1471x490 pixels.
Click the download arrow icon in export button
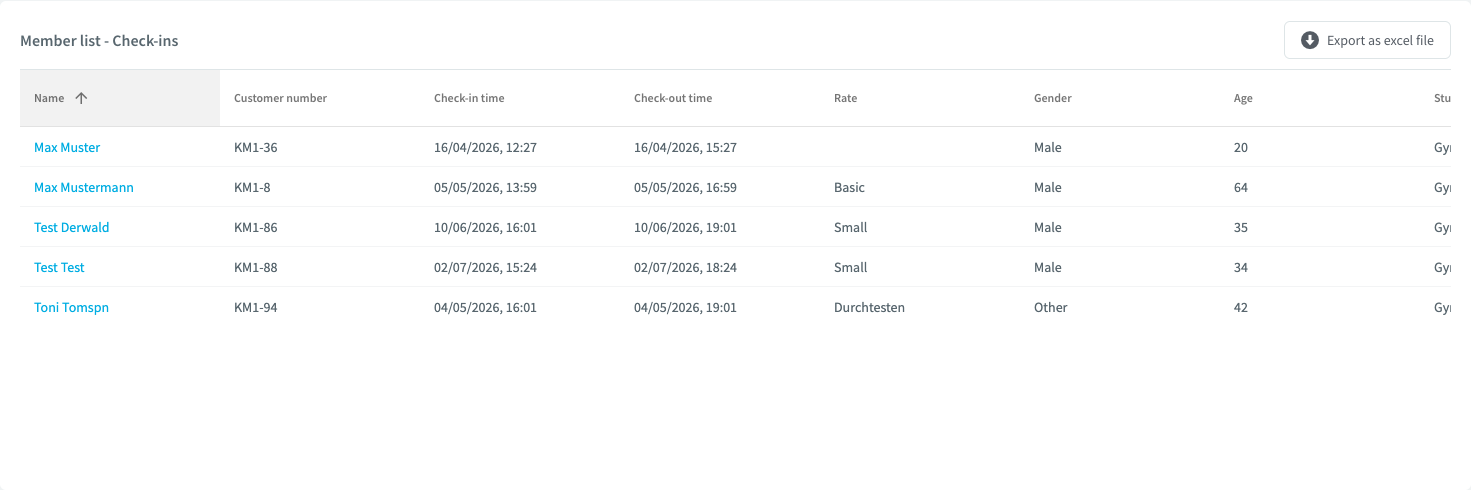(x=1310, y=41)
